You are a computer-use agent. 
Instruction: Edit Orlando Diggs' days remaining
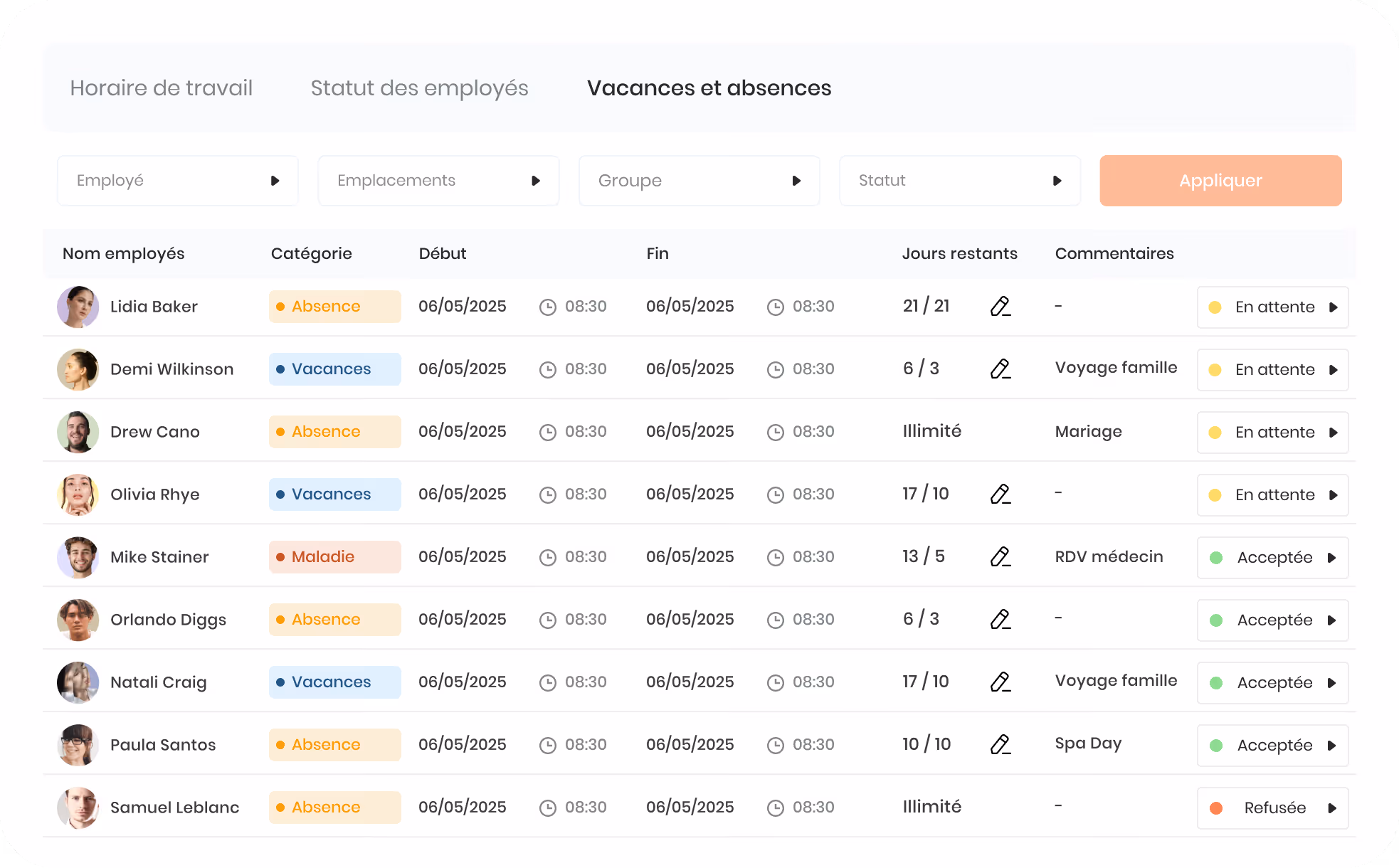[x=1001, y=620]
